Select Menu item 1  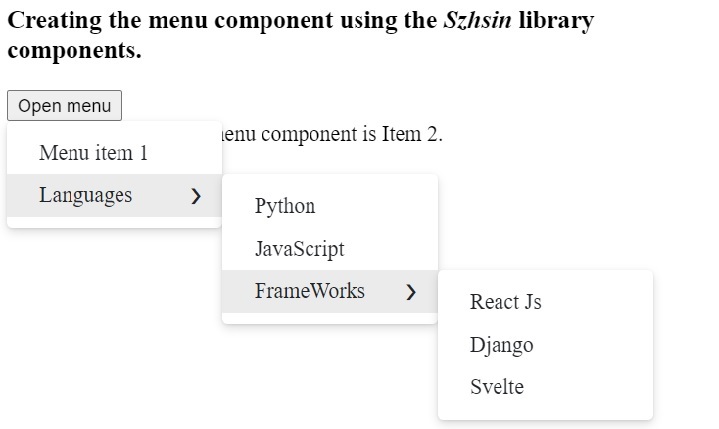point(94,153)
